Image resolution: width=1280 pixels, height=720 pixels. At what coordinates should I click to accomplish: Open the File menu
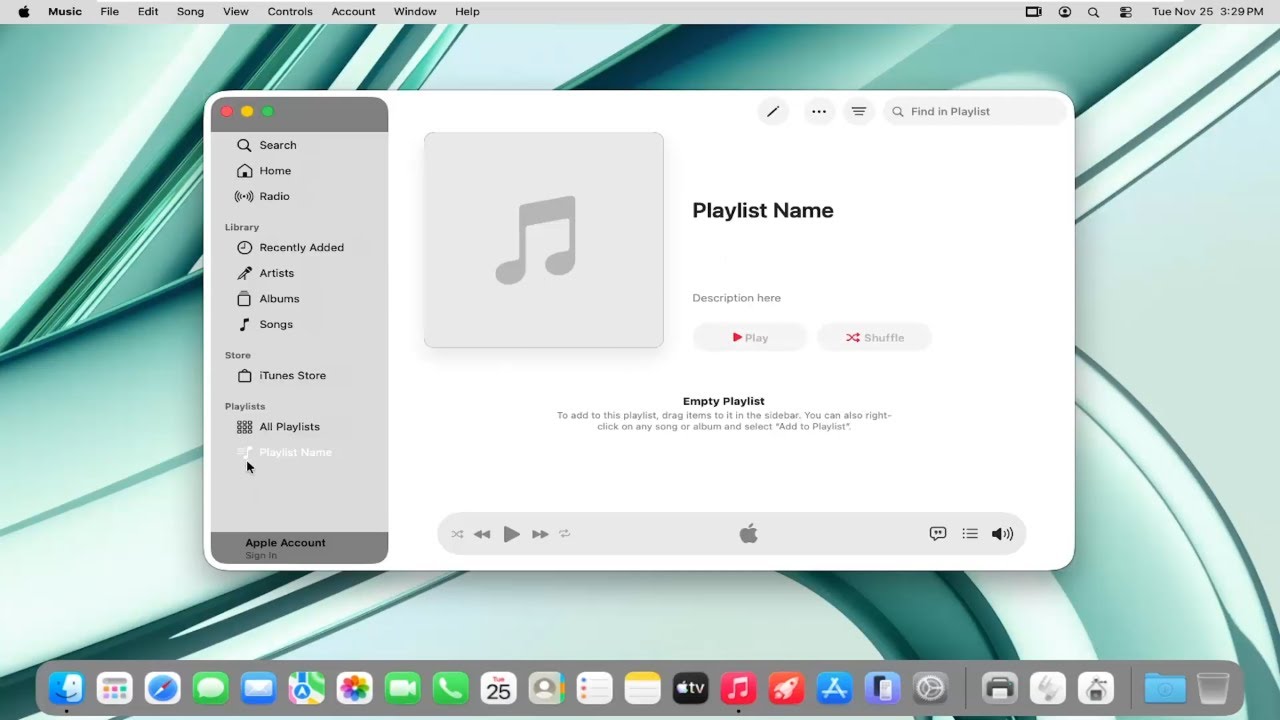(x=110, y=12)
